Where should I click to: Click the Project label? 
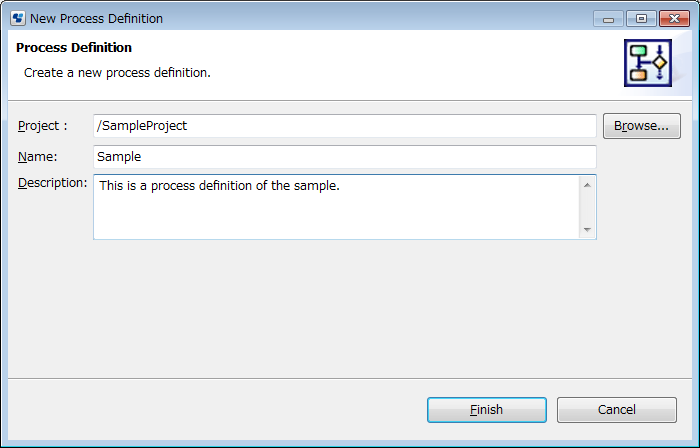pyautogui.click(x=43, y=126)
